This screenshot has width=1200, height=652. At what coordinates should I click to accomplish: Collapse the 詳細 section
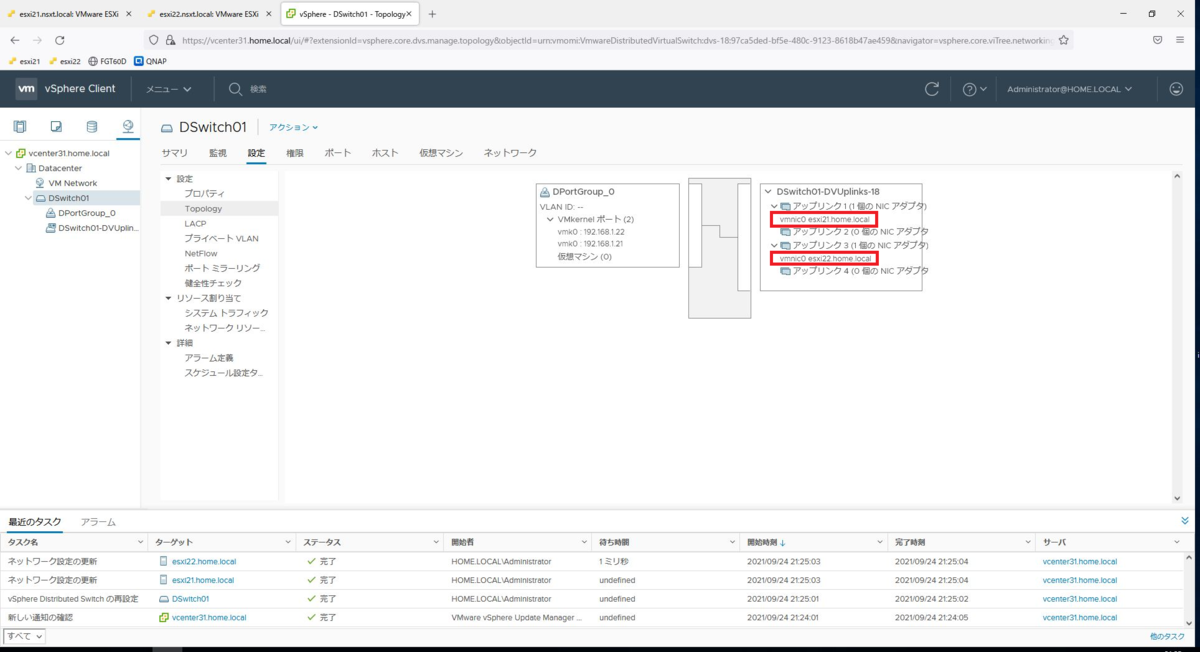pos(168,342)
